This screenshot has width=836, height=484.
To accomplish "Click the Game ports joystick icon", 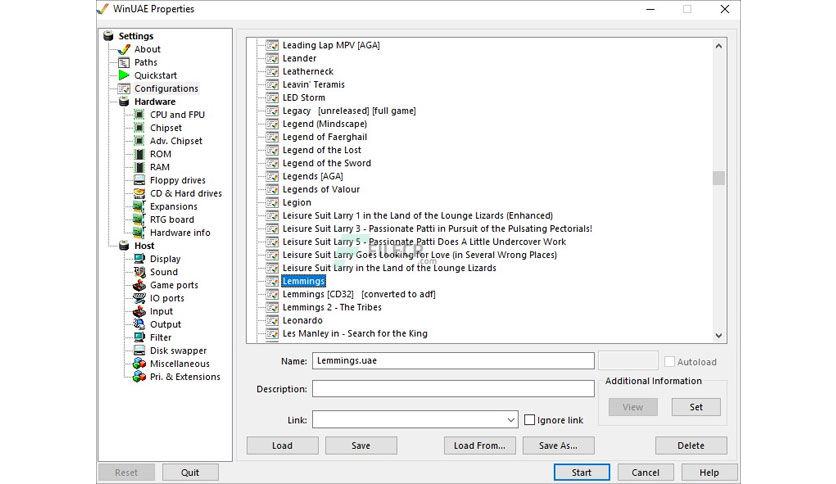I will [139, 285].
